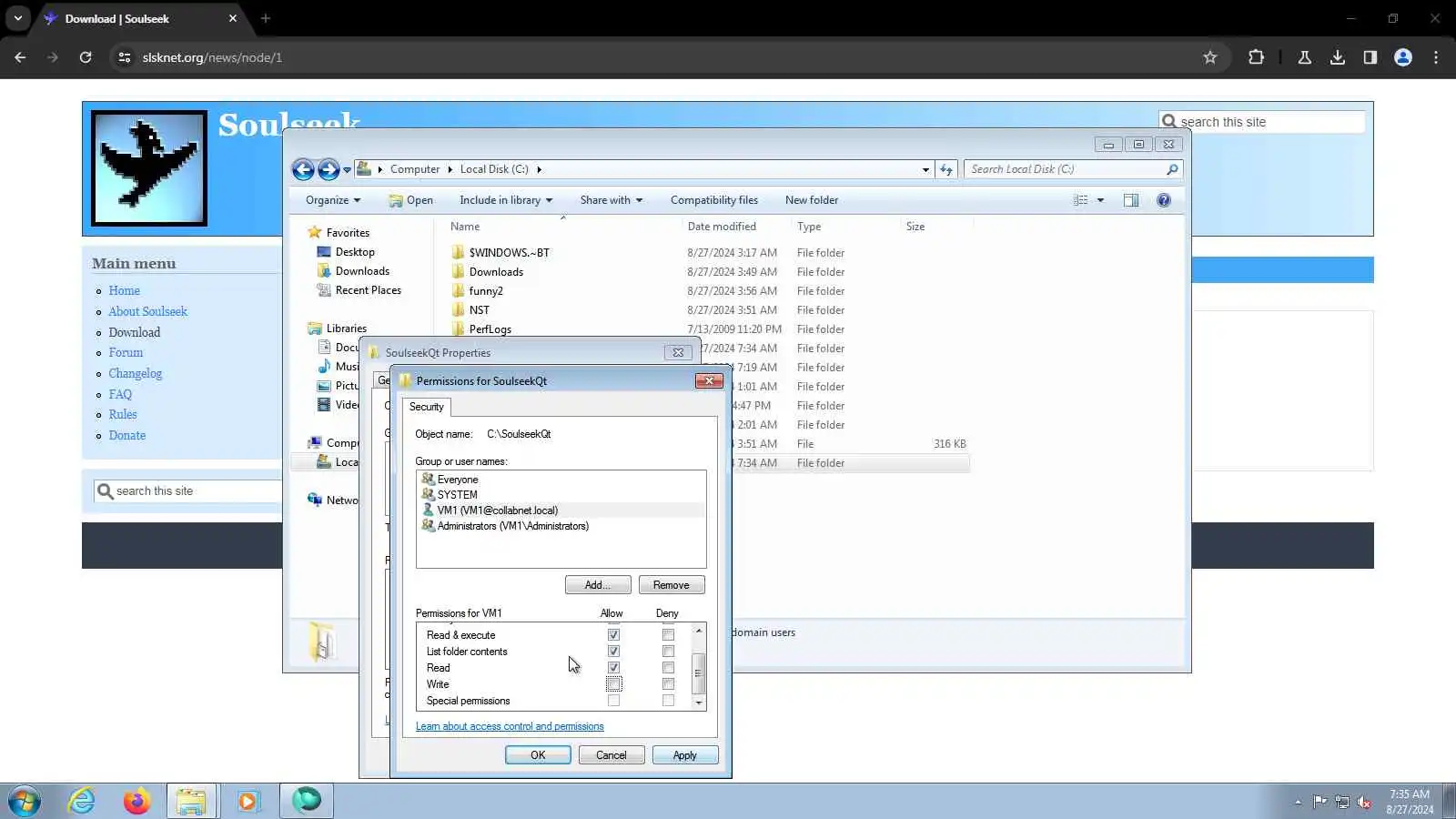Go forward in the Explorer window

click(x=329, y=169)
